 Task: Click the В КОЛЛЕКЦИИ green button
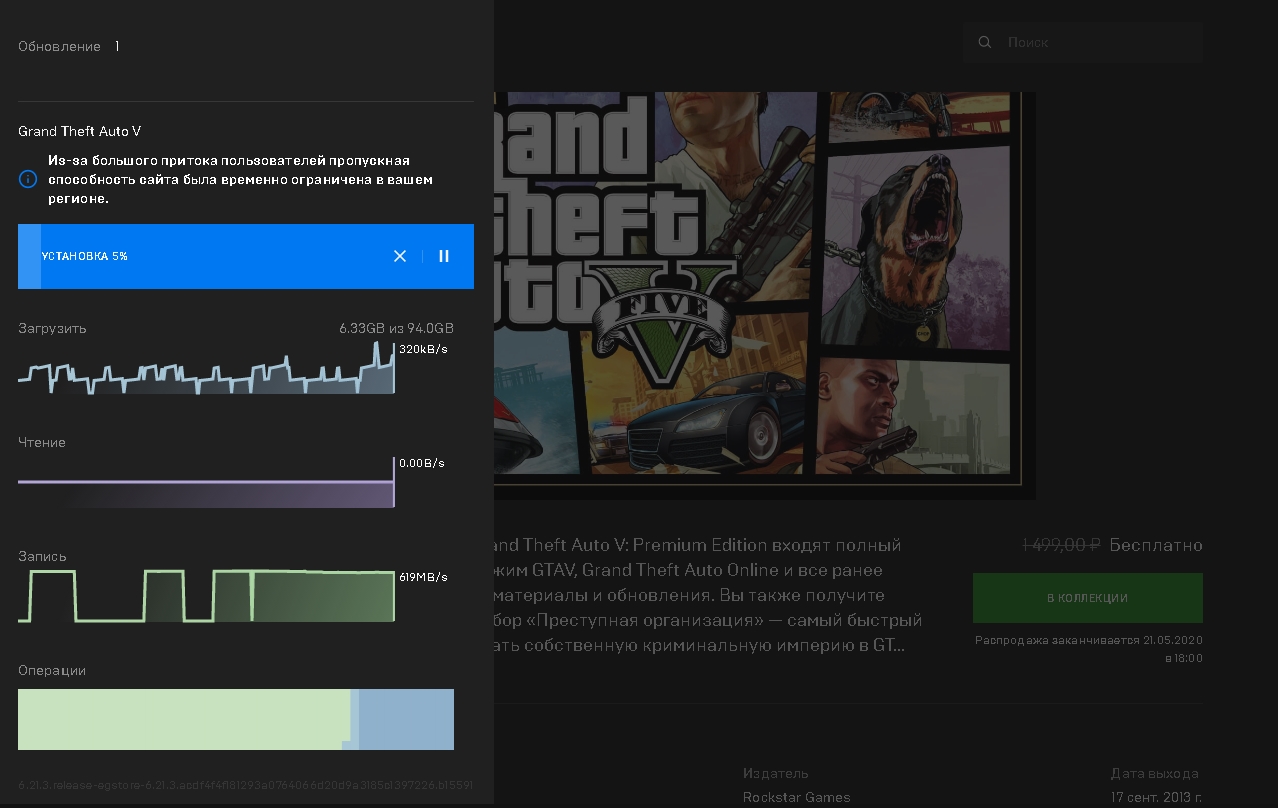1087,597
